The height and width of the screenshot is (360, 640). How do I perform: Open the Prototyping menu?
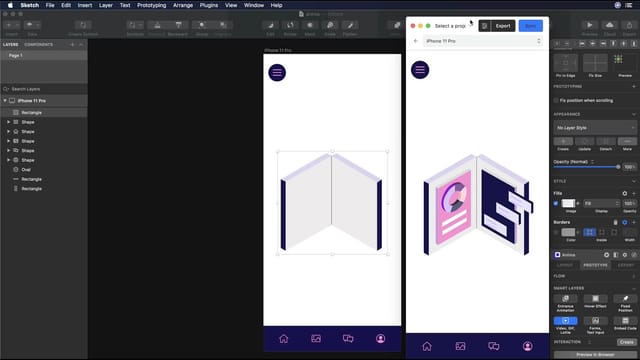(x=151, y=5)
